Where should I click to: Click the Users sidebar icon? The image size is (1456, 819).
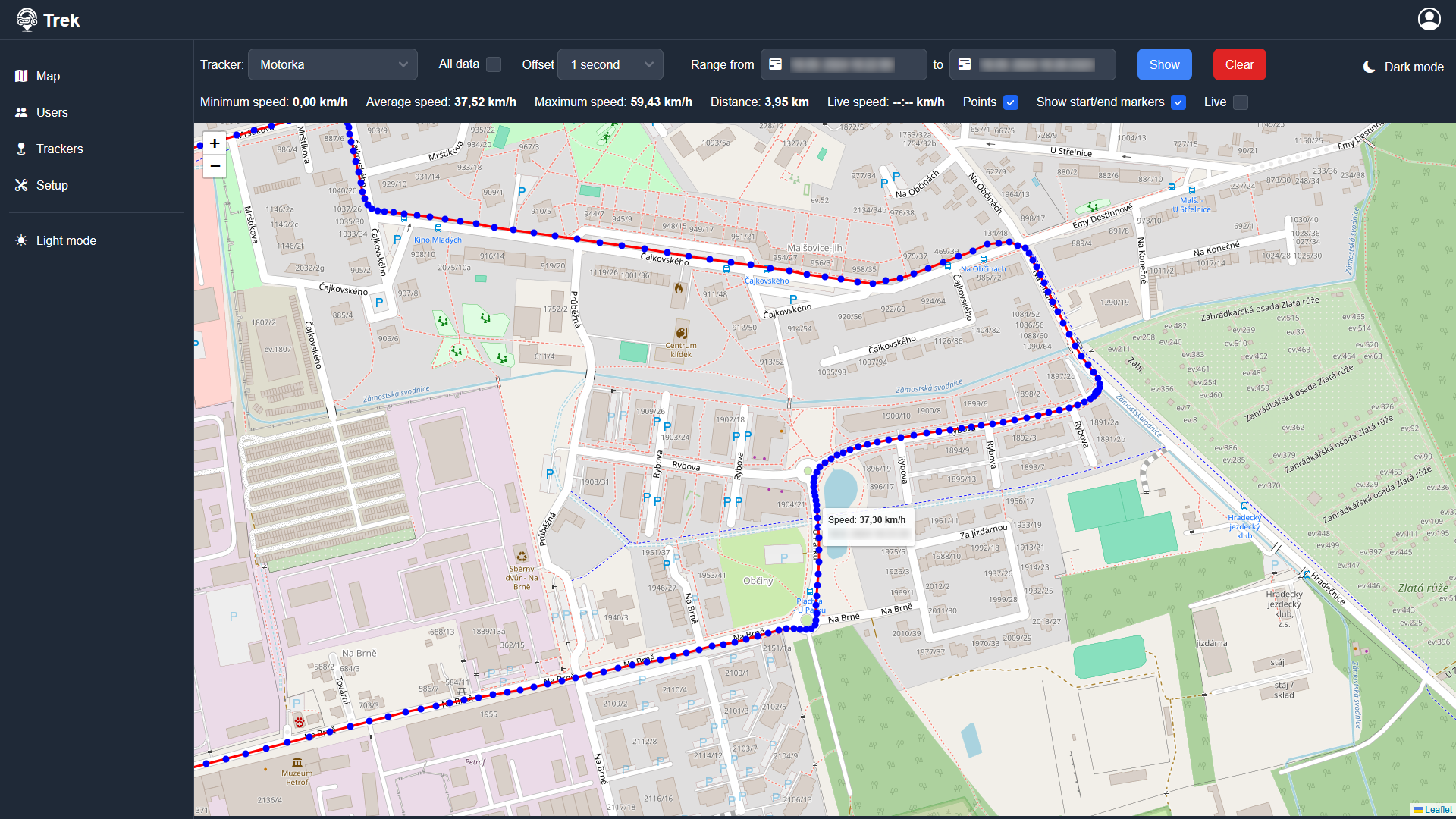coord(21,112)
